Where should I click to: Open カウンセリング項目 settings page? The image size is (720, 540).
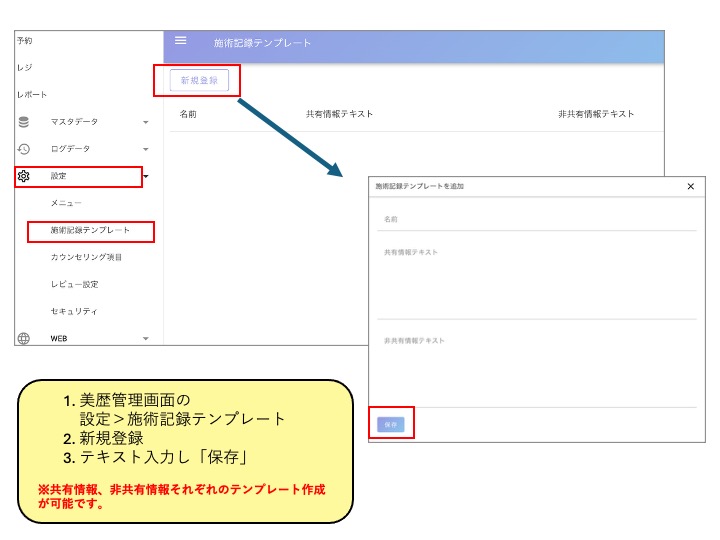(86, 258)
